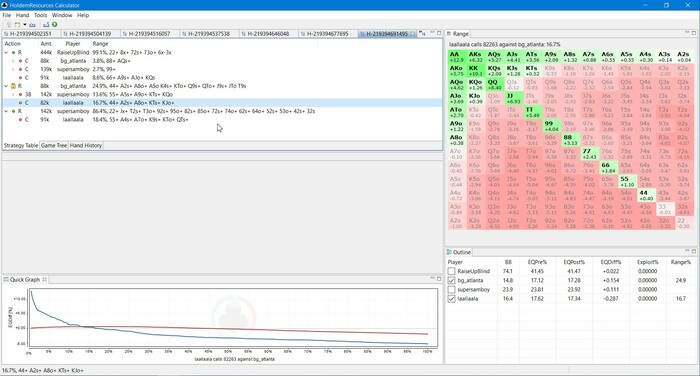Image resolution: width=700 pixels, height=376 pixels.
Task: Select the Hand History tab
Action: [x=86, y=145]
